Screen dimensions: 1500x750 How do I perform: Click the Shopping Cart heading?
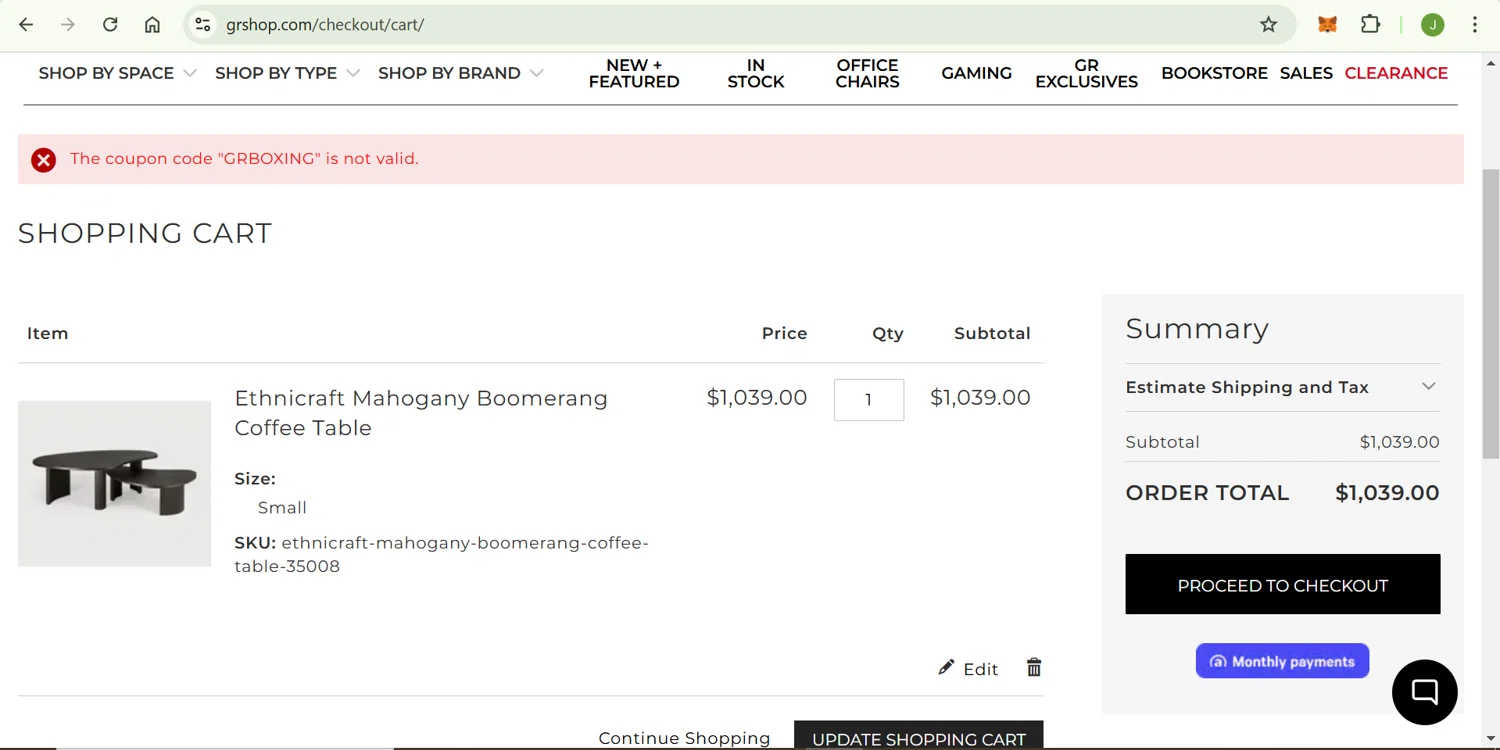point(145,233)
